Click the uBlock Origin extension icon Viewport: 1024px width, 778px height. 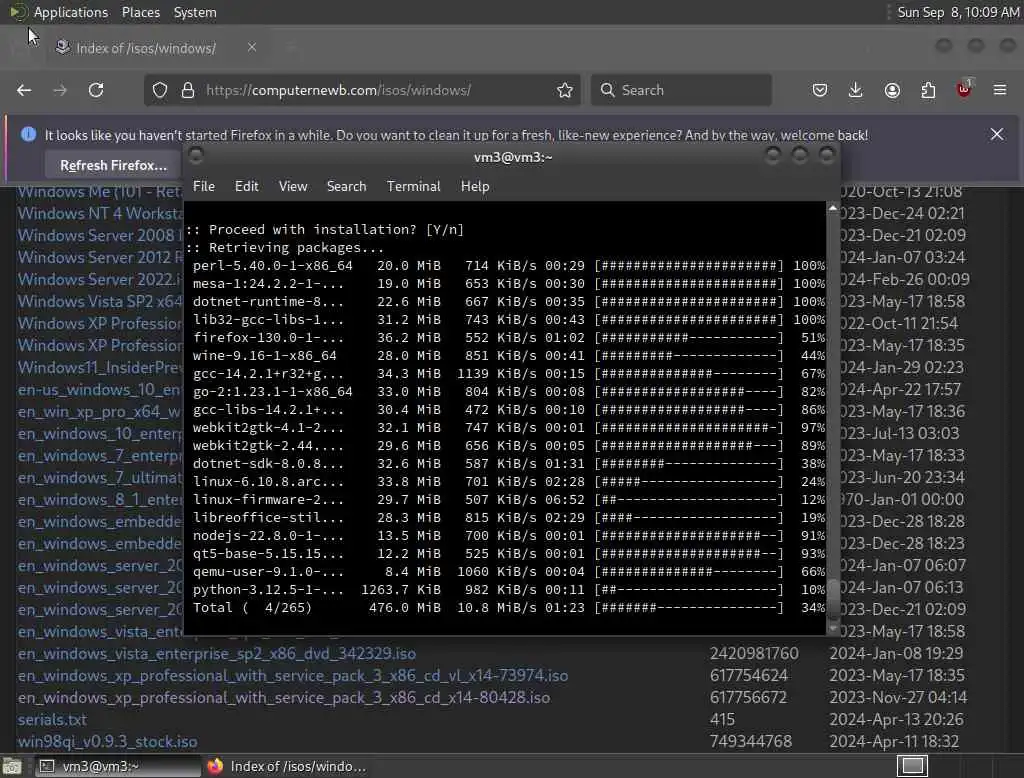click(x=964, y=89)
